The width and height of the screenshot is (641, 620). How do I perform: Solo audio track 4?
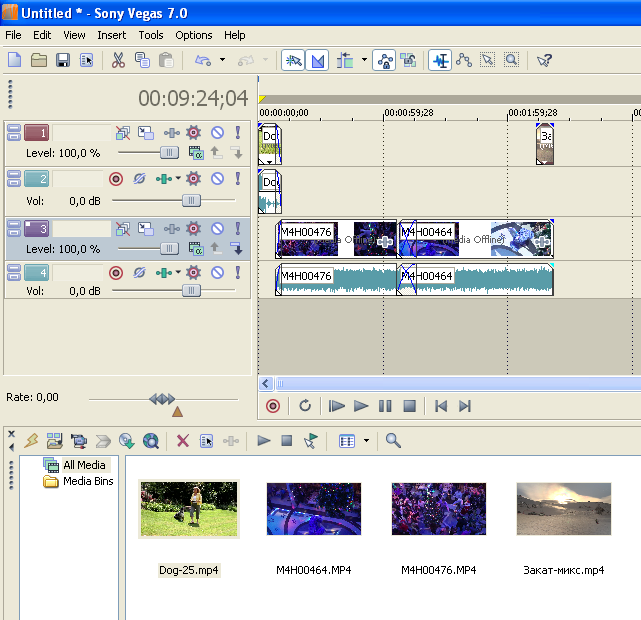(x=238, y=272)
